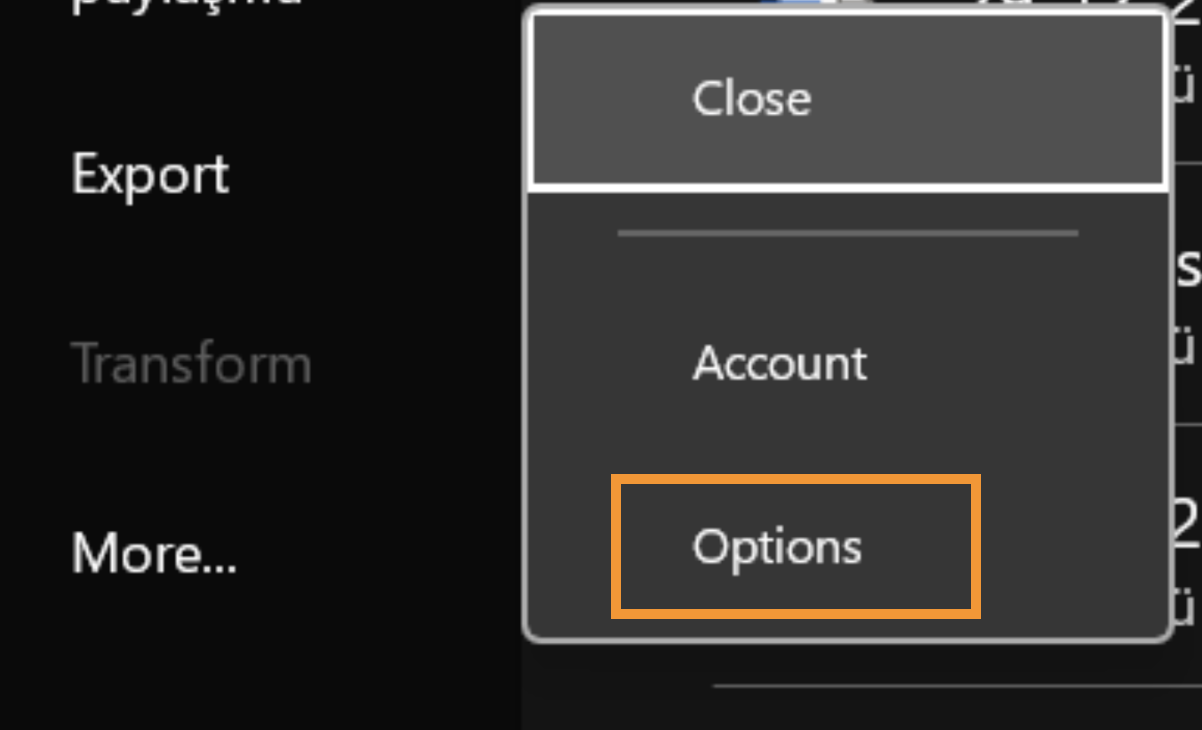Pick Account between Close and Options

click(x=780, y=363)
